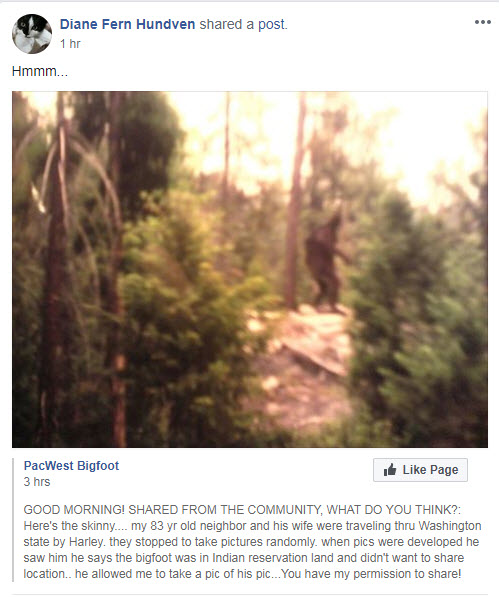Visit the PacWest Bigfoot page link

click(71, 465)
